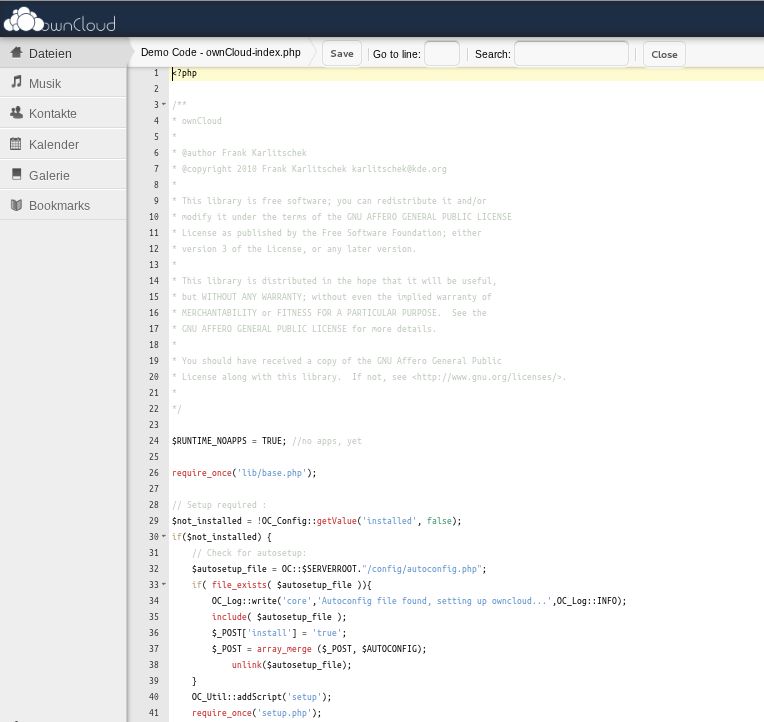
Task: Open the Kontakte section
Action: (63, 114)
